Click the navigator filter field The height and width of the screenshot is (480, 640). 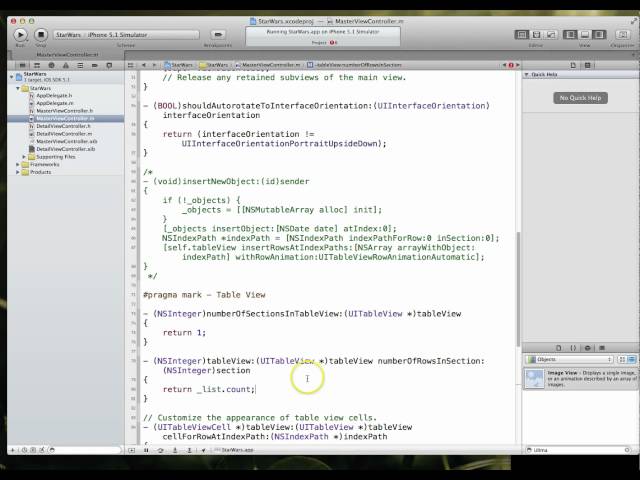pyautogui.click(x=86, y=450)
